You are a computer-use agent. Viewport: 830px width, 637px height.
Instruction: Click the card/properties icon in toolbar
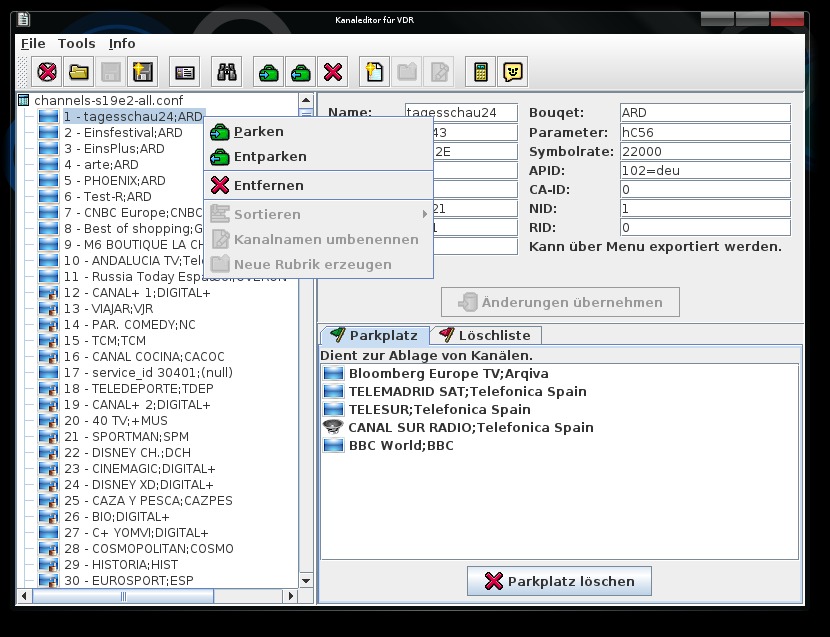coord(185,72)
